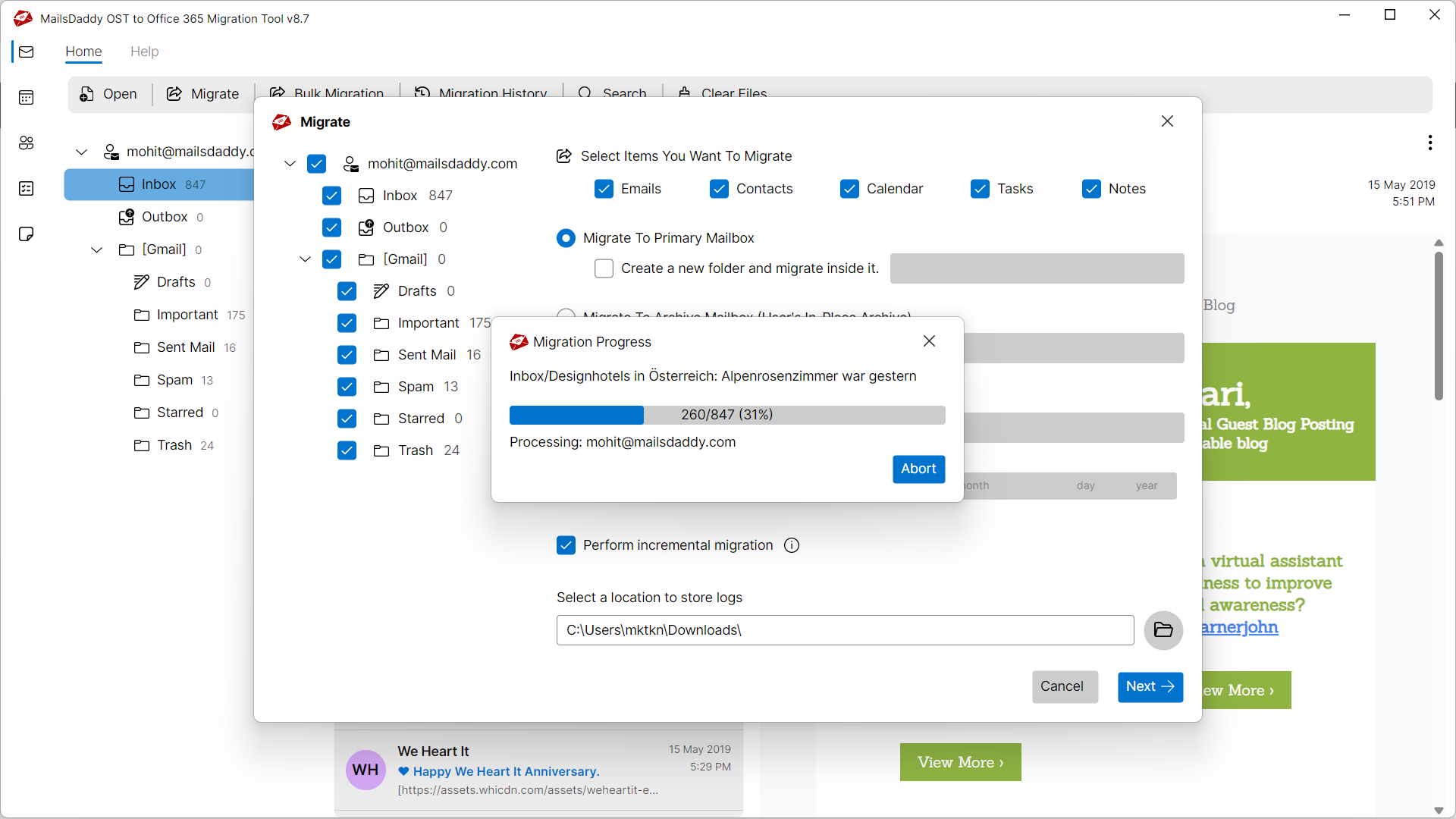Open the calendar sidebar icon
The width and height of the screenshot is (1456, 819).
point(27,97)
